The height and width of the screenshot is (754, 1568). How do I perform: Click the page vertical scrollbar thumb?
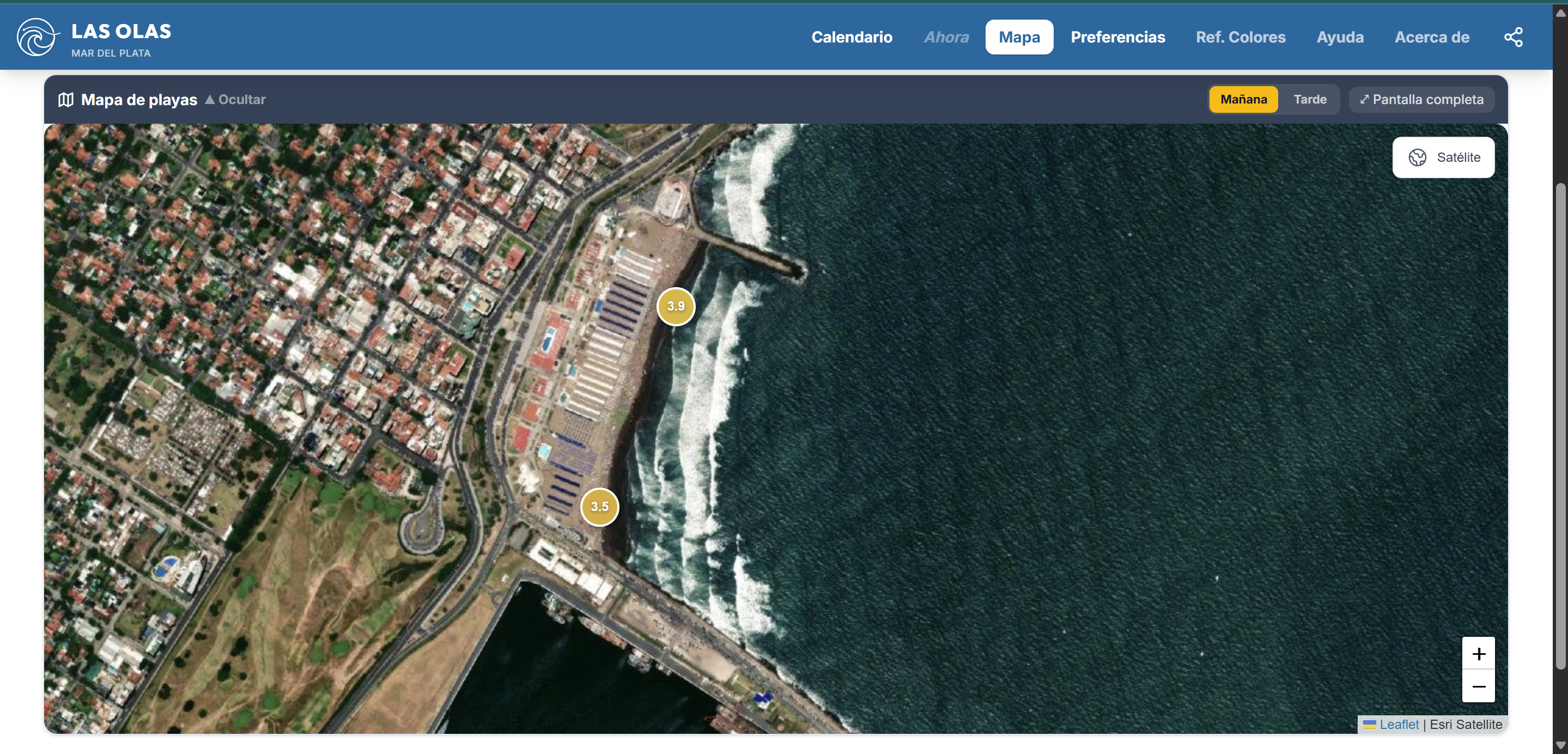tap(1560, 426)
